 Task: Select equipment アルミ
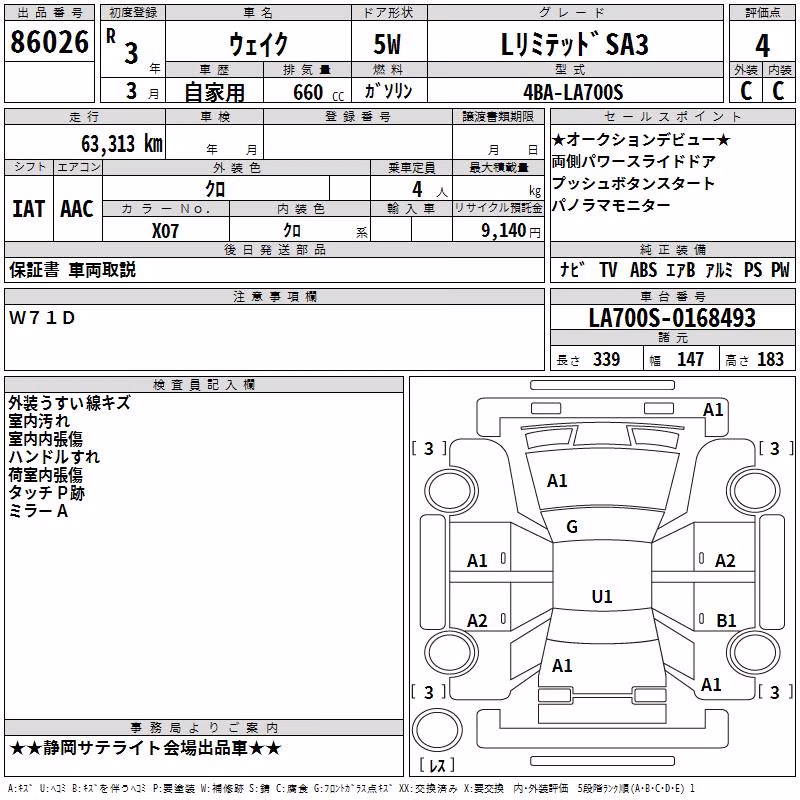click(719, 269)
